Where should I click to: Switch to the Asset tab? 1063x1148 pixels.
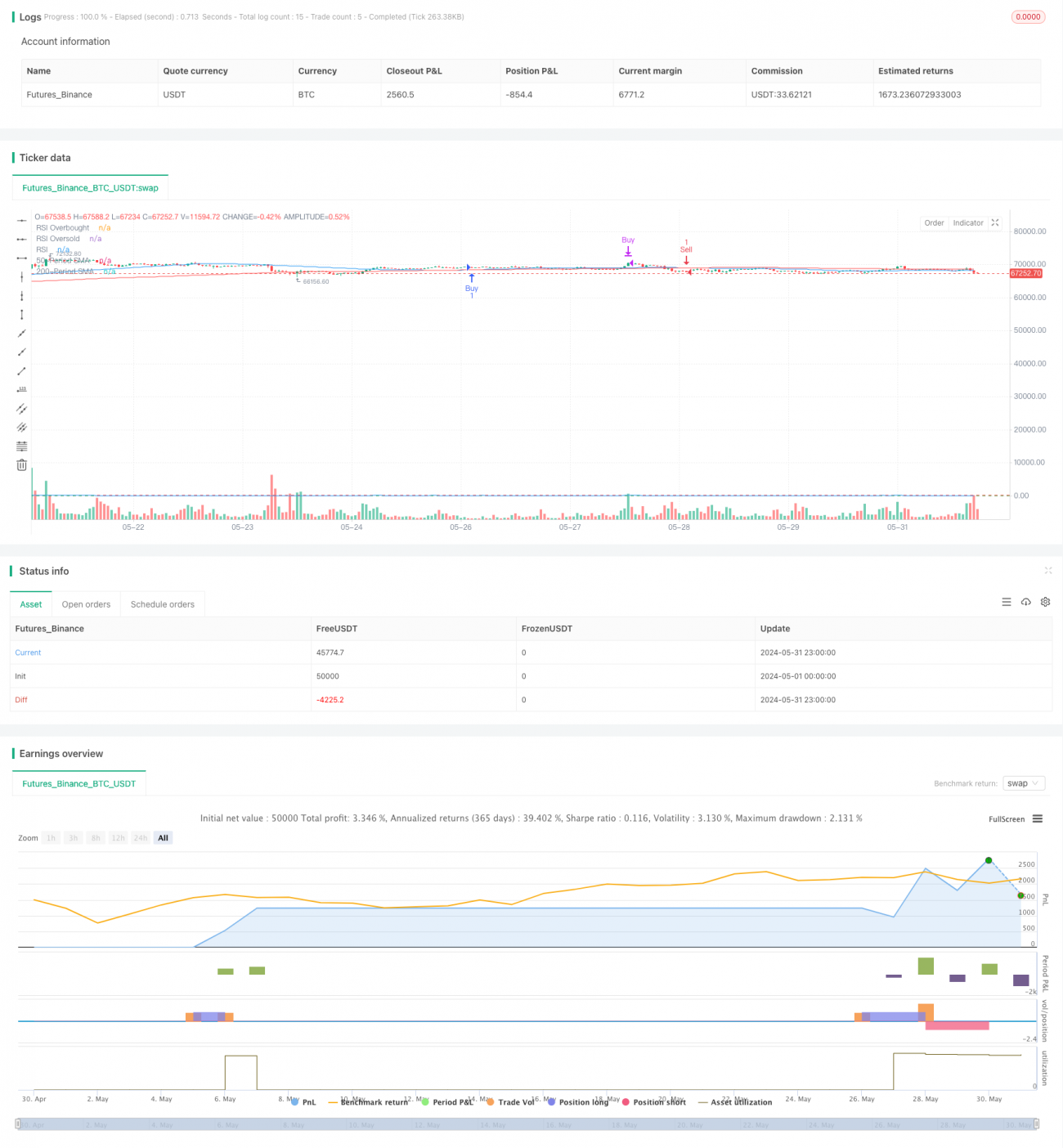[31, 604]
